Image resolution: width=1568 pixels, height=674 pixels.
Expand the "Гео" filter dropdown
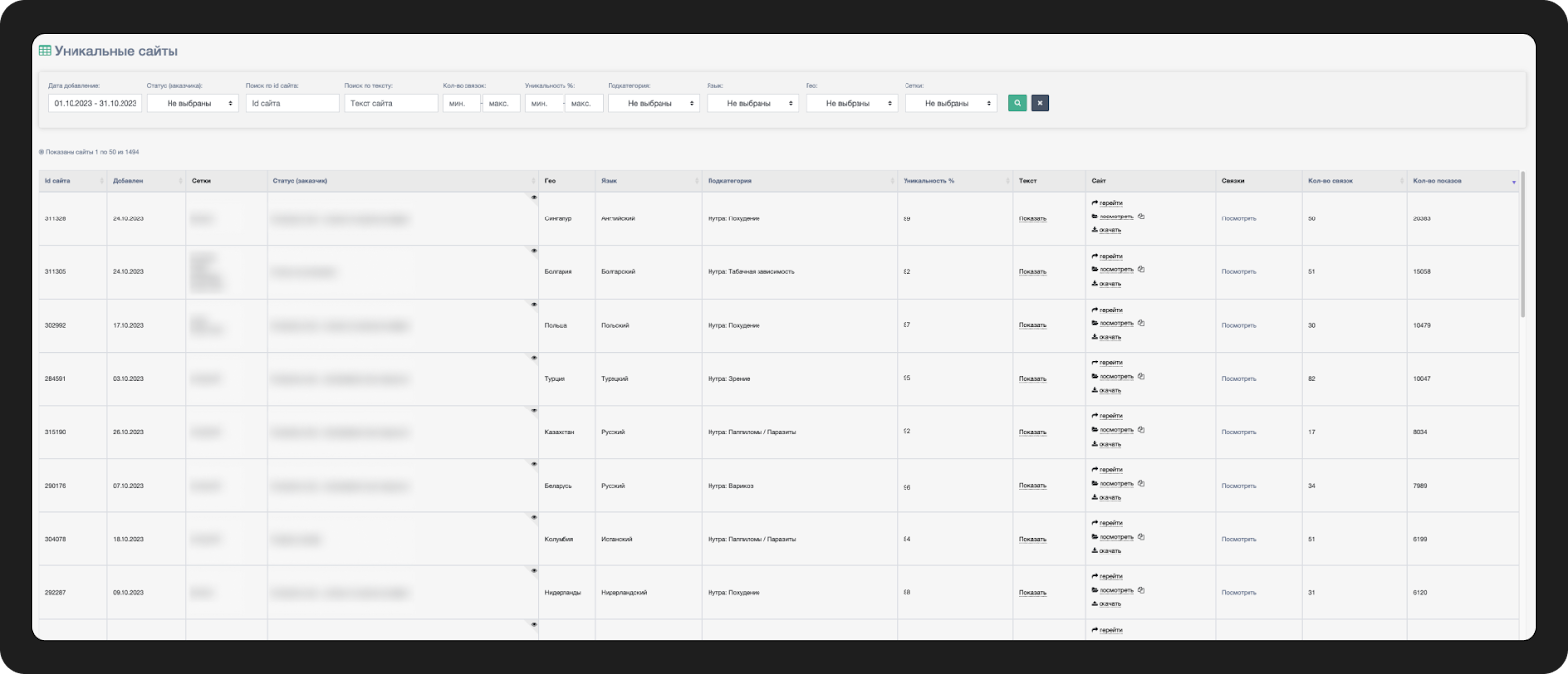[852, 103]
